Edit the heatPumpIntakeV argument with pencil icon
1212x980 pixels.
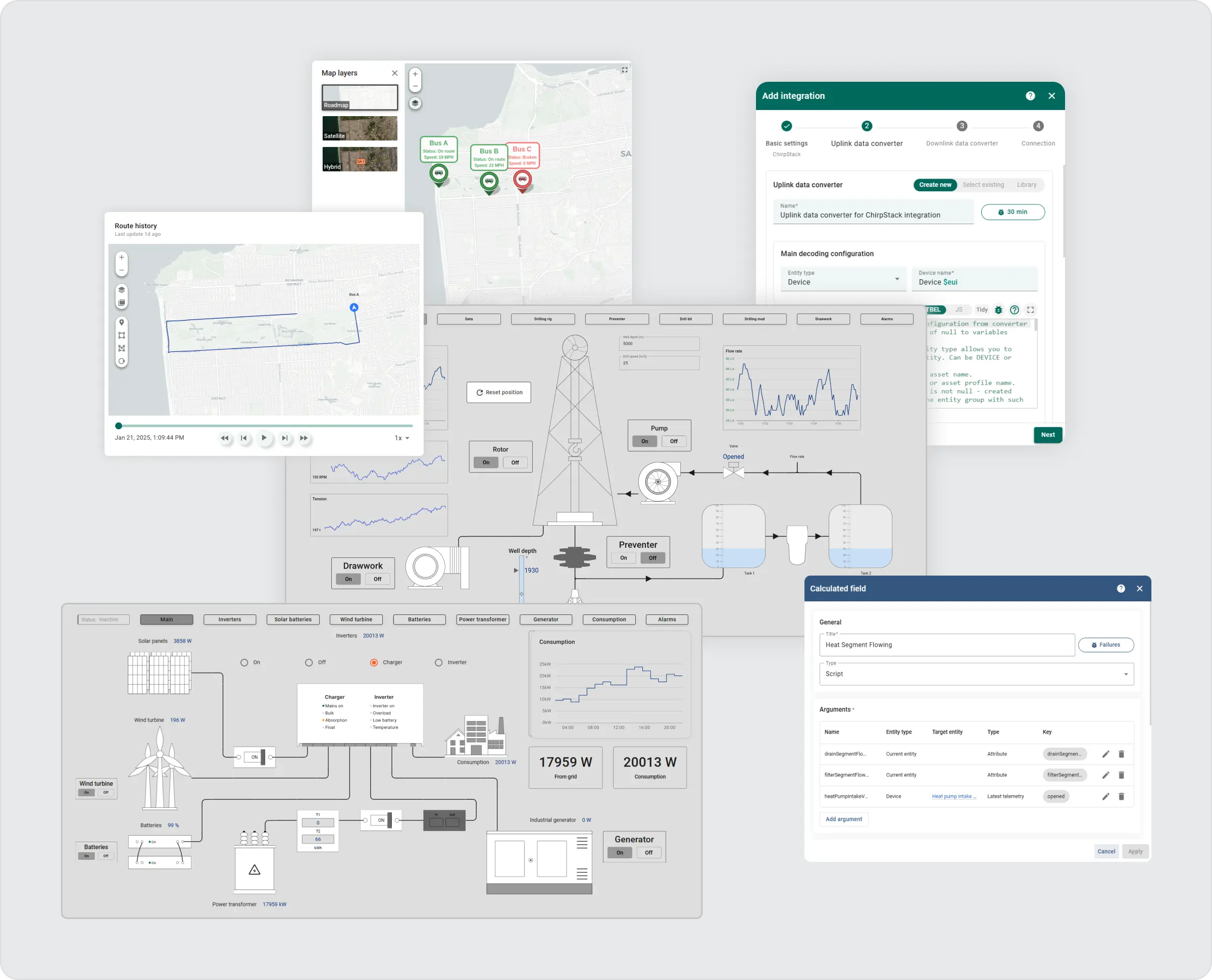[1105, 797]
